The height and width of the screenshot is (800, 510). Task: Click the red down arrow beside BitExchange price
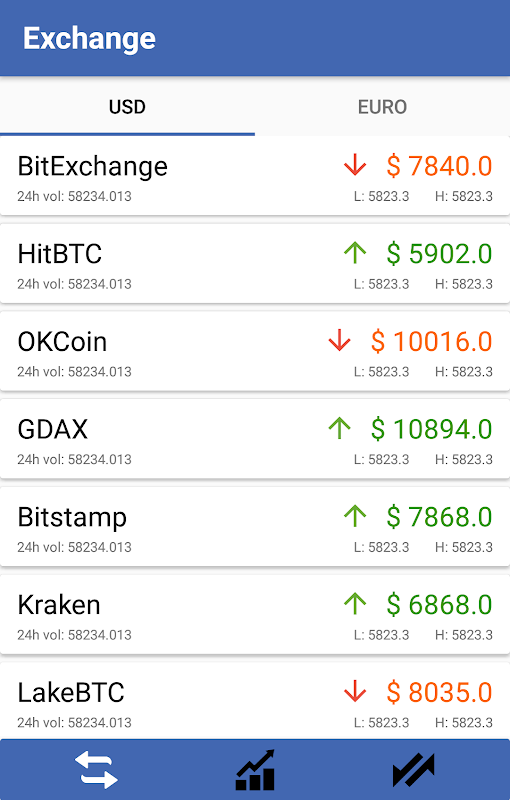[x=355, y=165]
